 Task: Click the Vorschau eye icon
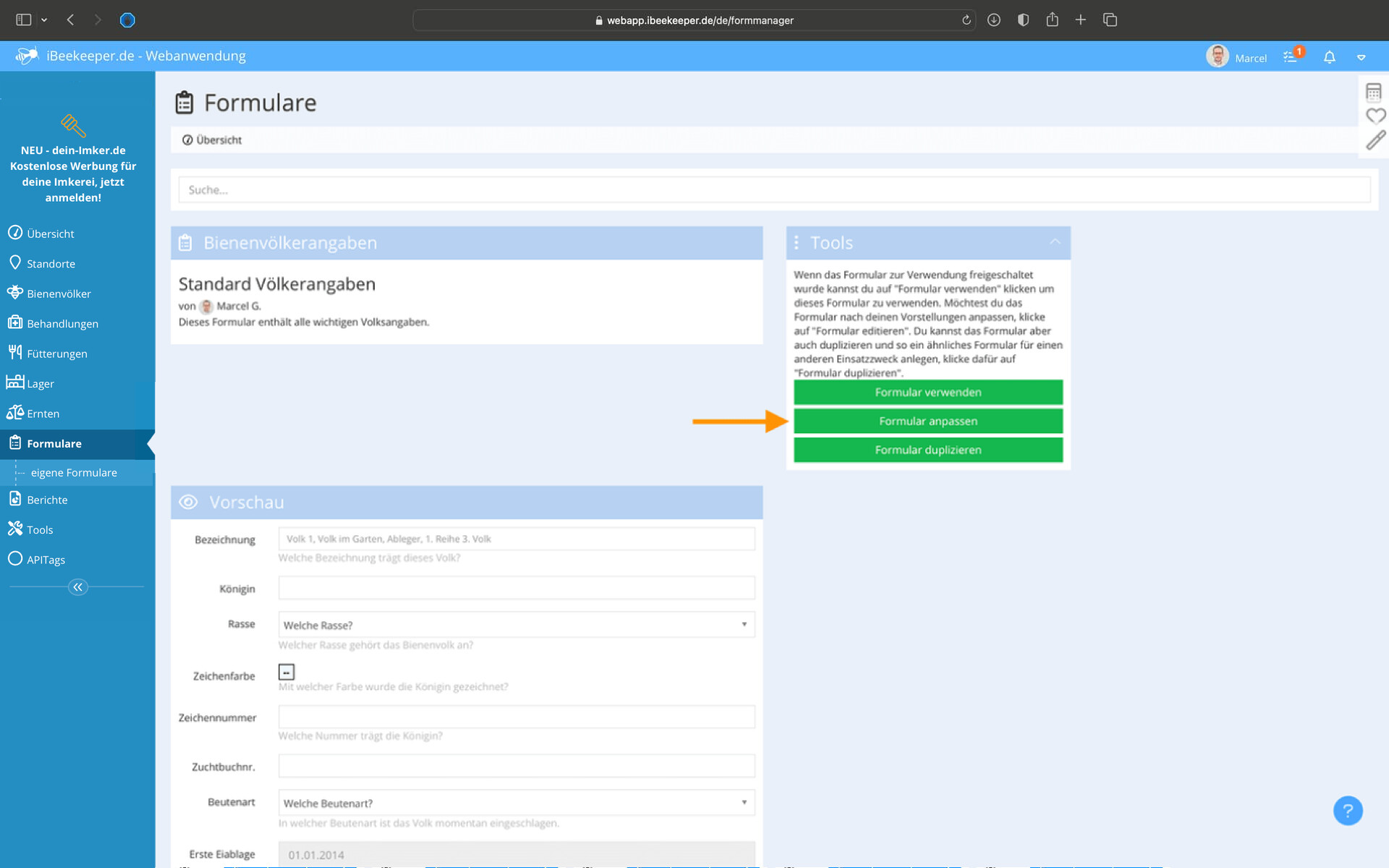point(188,502)
